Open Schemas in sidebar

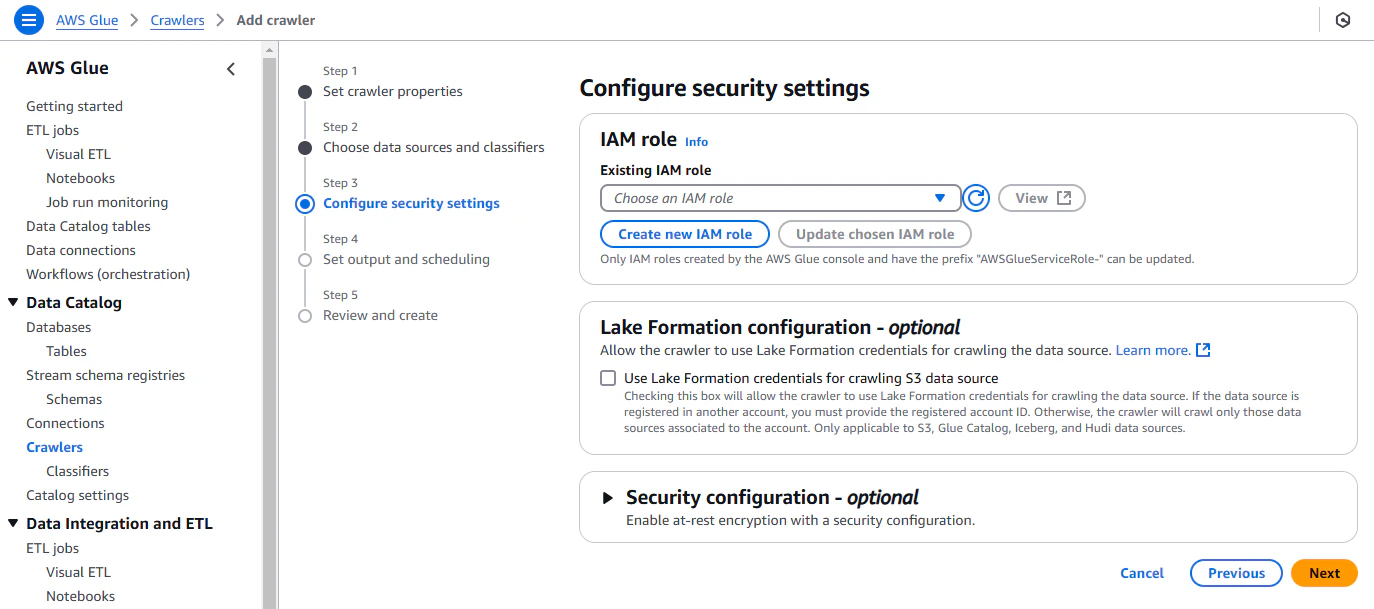(x=74, y=399)
